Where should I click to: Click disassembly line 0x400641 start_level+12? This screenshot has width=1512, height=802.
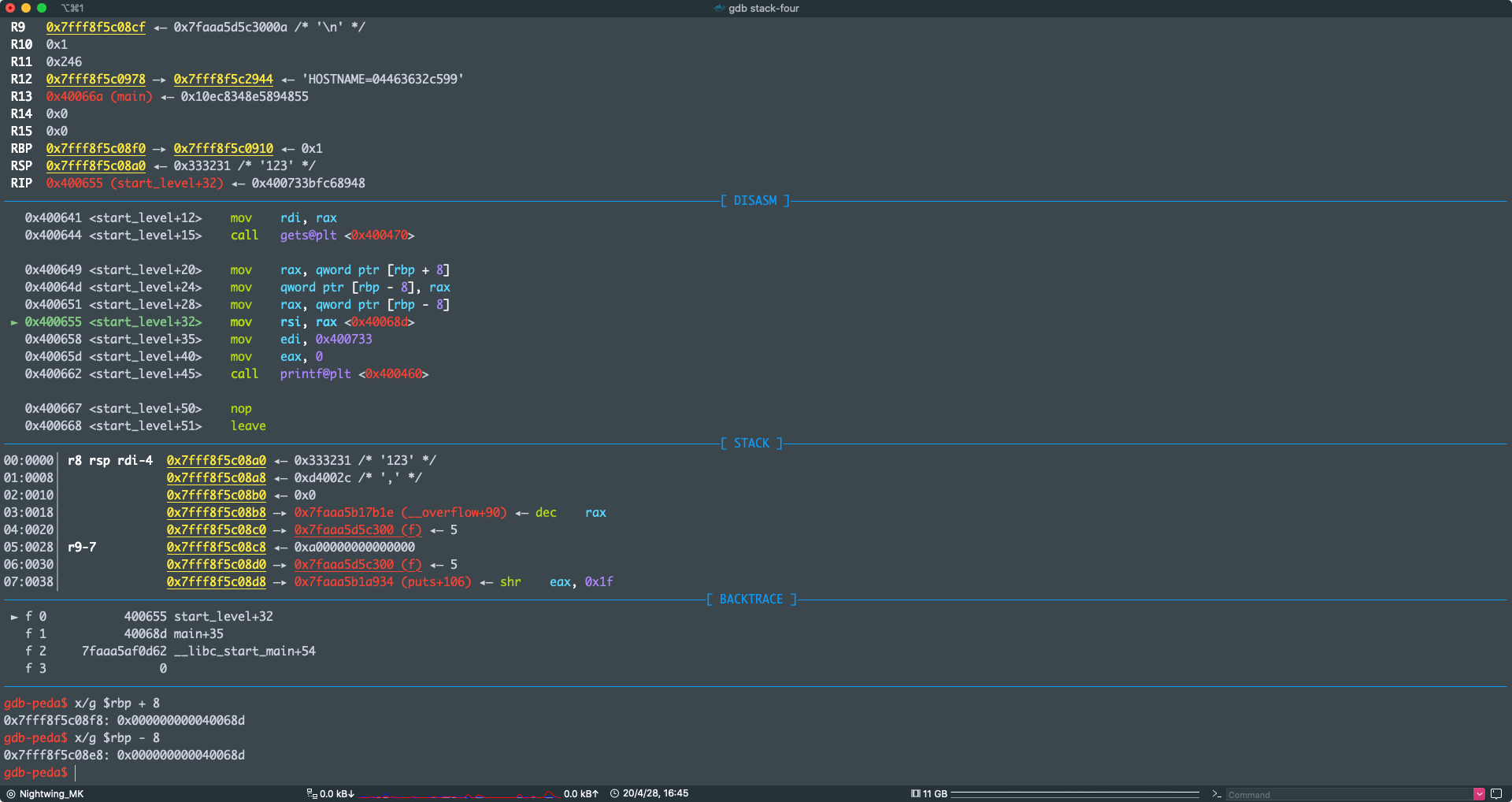pos(181,218)
